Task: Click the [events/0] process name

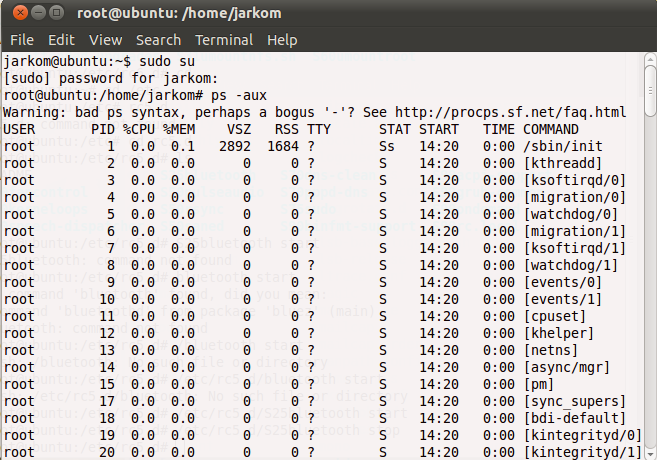Action: pos(563,282)
